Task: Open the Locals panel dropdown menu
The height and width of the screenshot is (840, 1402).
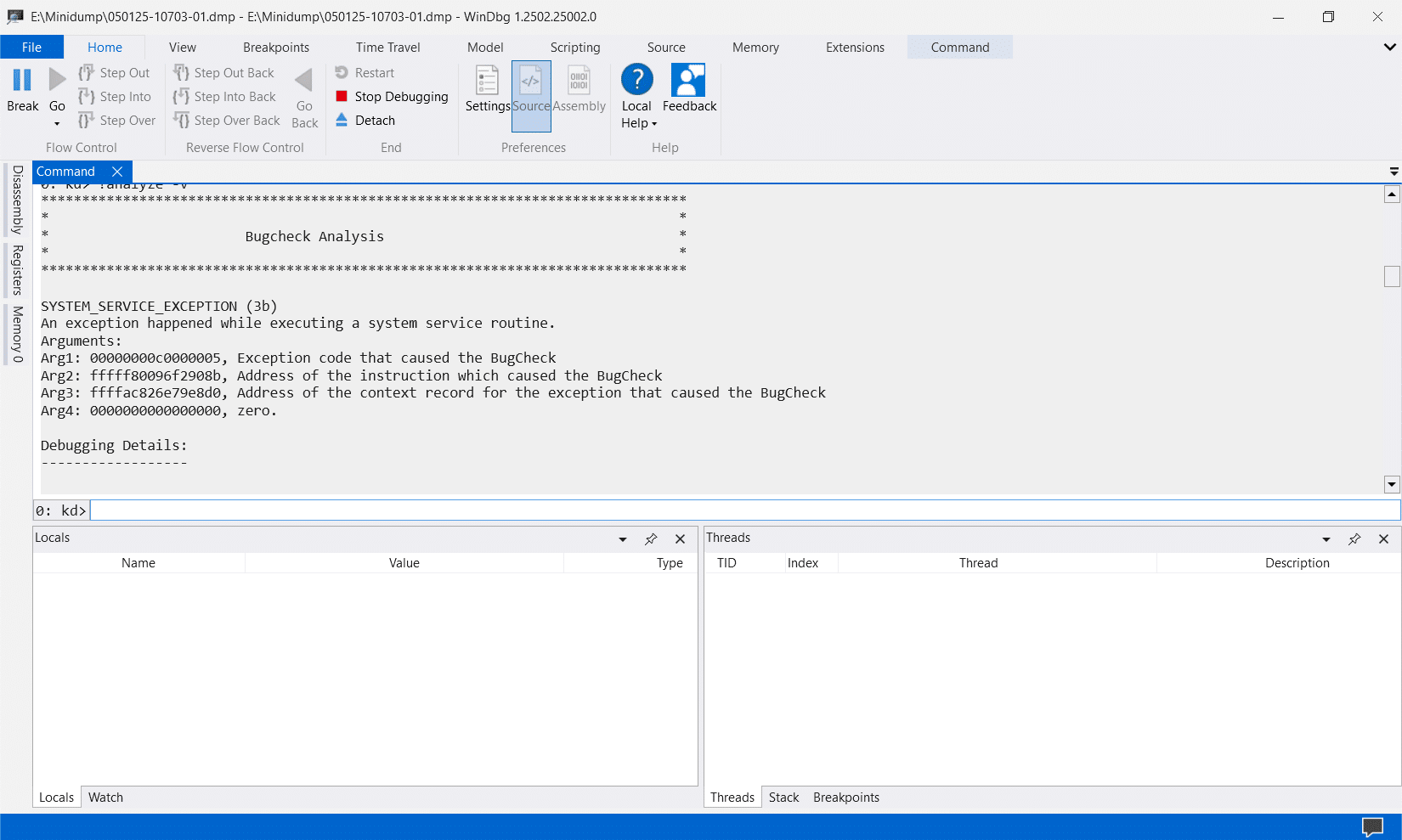Action: point(622,538)
